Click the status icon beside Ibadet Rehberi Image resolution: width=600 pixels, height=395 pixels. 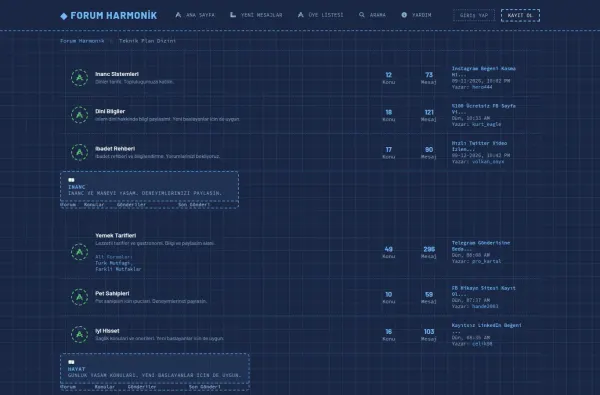(x=80, y=152)
